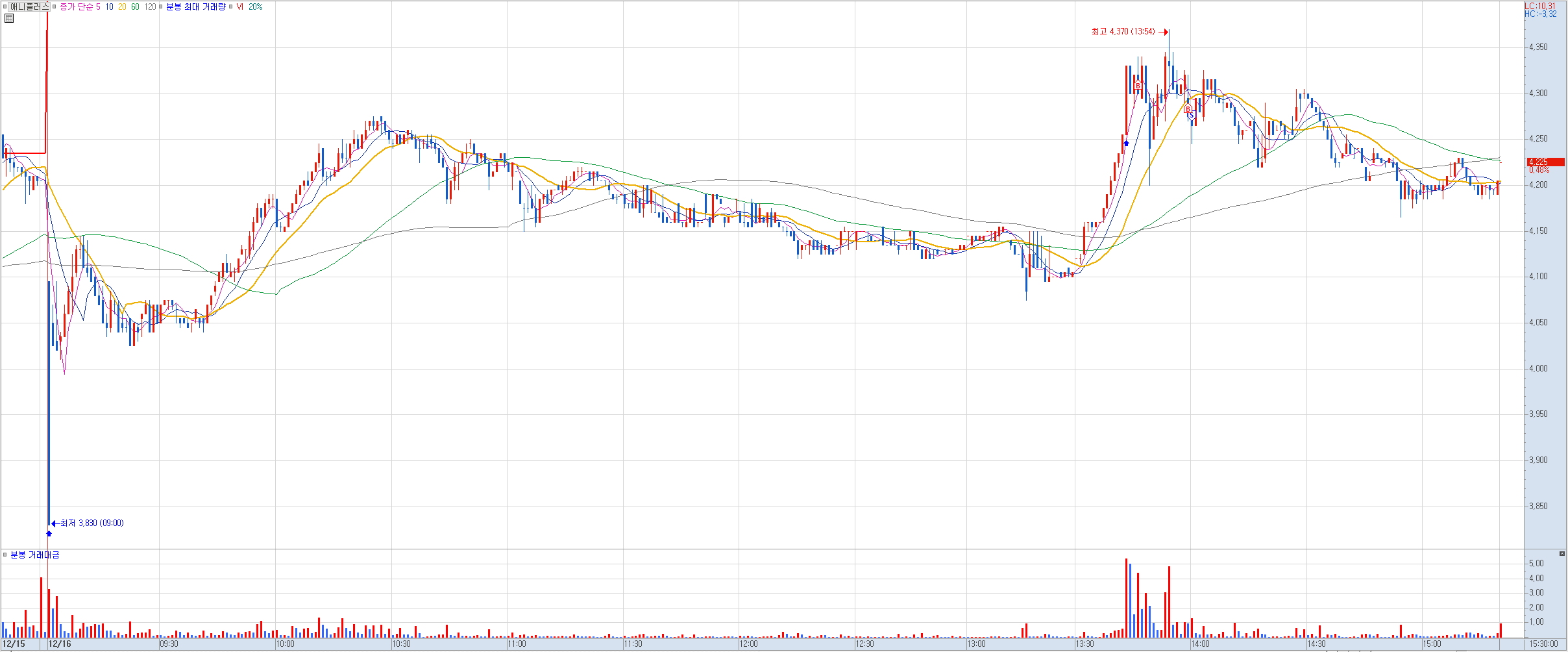Click the 15:00 time axis label

[x=1432, y=644]
